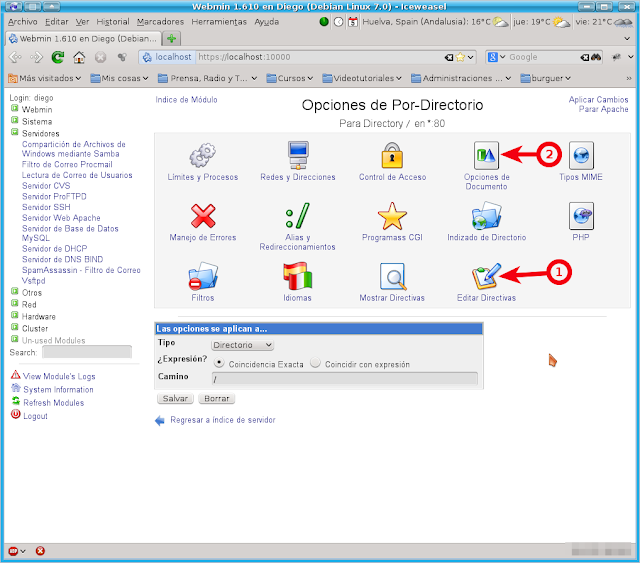Open Servidor Web Apache in sidebar

click(x=61, y=218)
